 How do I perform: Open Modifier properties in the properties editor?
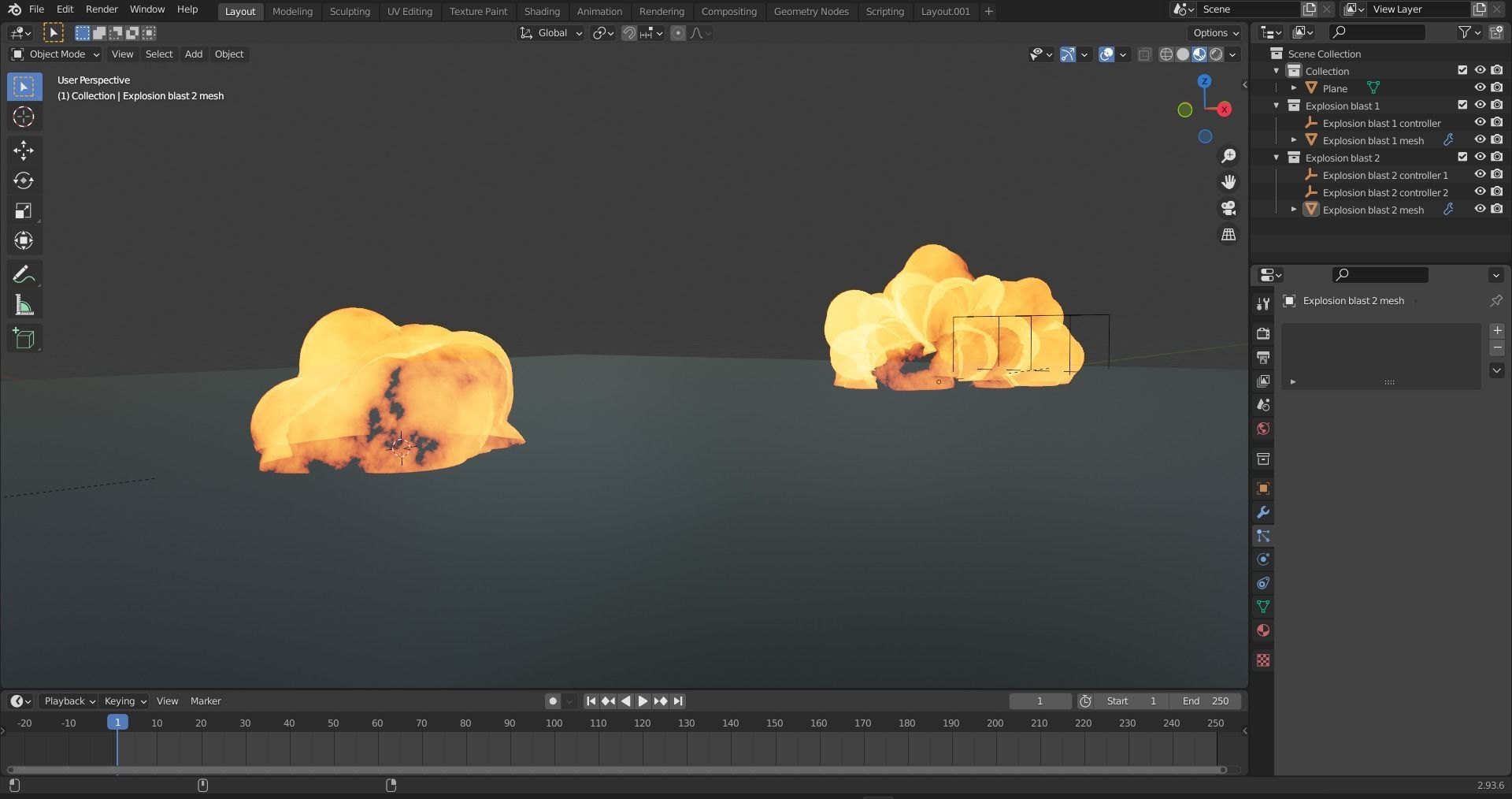tap(1262, 512)
